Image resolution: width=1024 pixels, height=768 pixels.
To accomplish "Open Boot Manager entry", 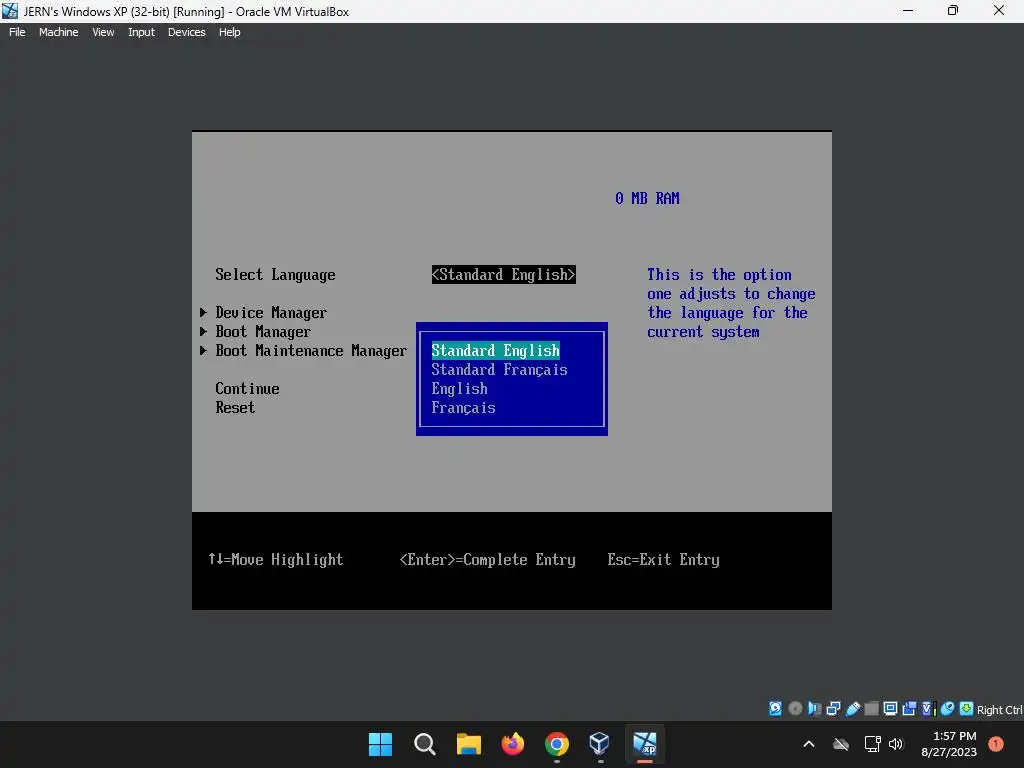I will coord(263,332).
